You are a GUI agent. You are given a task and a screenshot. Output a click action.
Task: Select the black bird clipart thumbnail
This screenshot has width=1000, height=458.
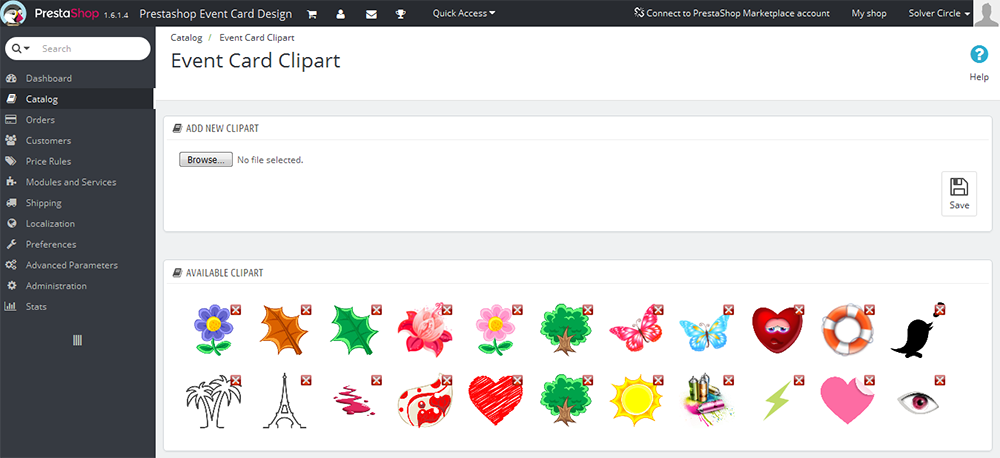point(916,330)
